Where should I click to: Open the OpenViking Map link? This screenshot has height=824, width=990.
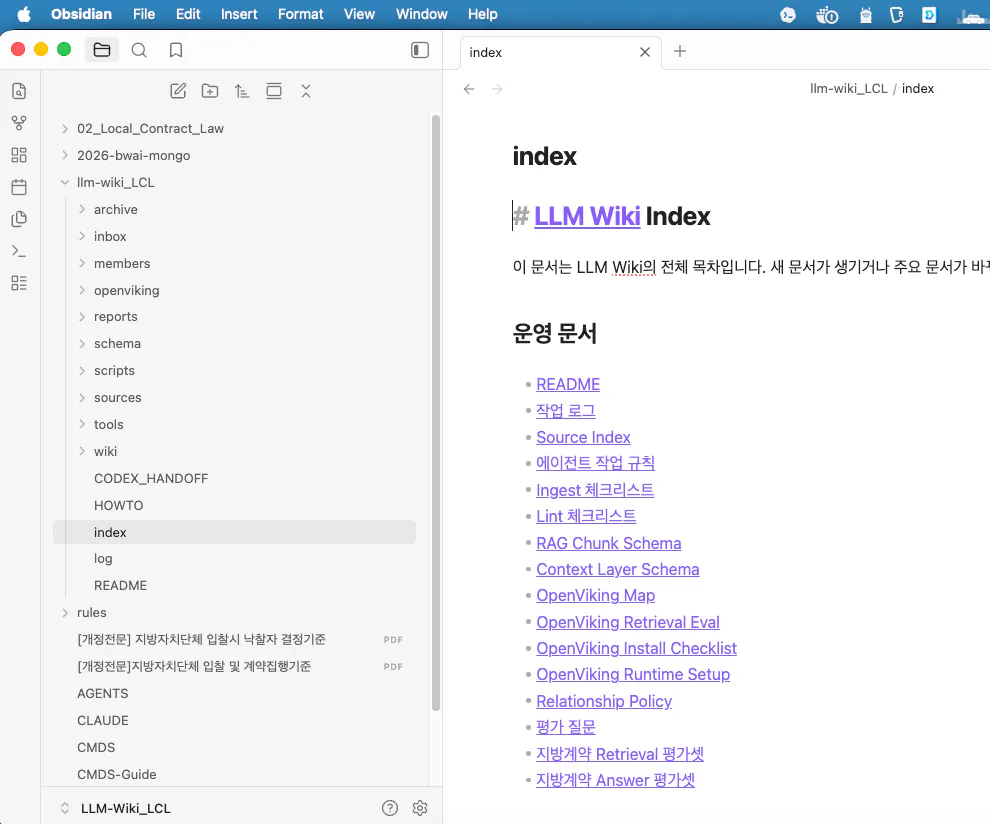(595, 595)
